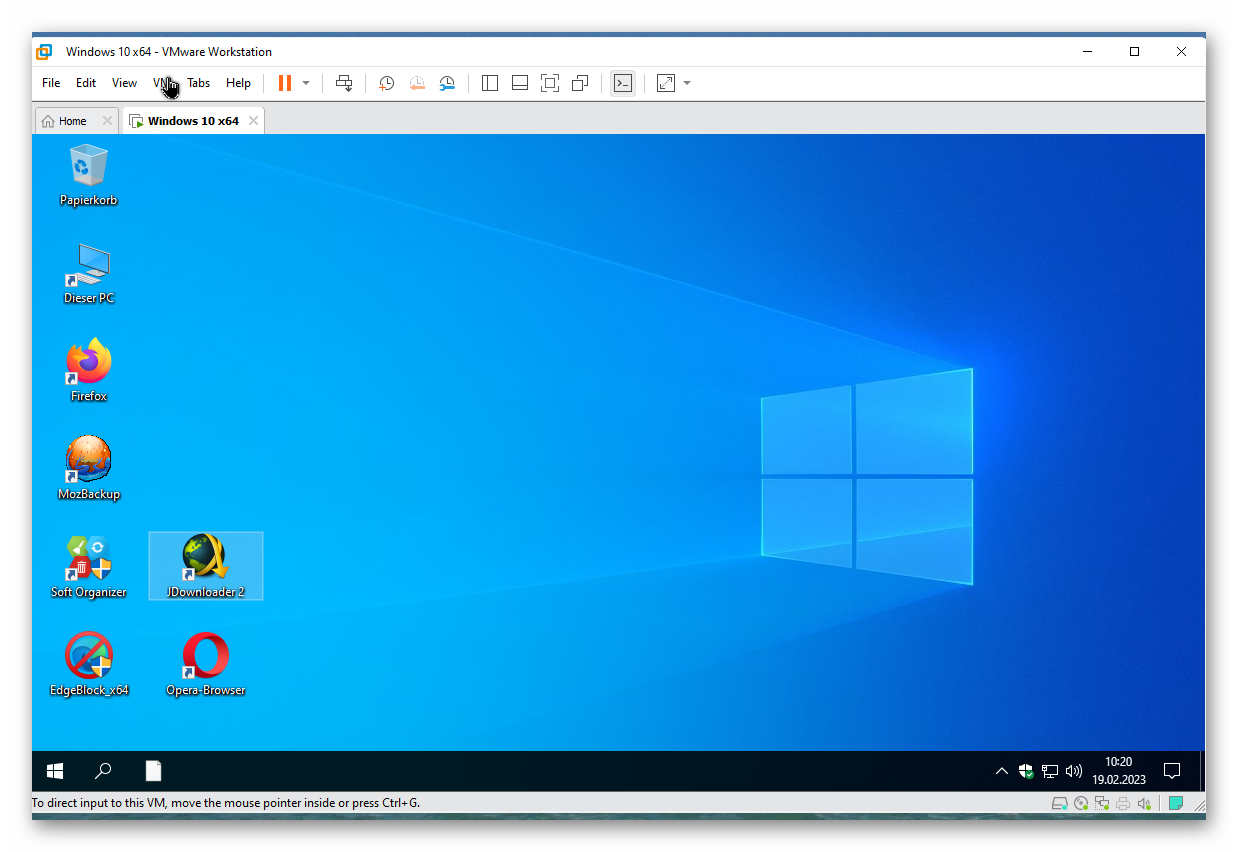
Task: Select the Papierkorb recycle bin icon
Action: pyautogui.click(x=89, y=174)
